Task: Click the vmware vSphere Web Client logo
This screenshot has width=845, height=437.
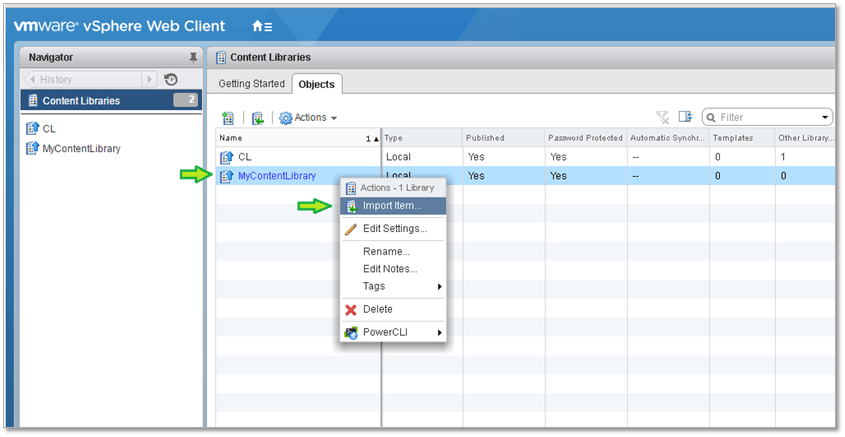Action: (x=120, y=26)
